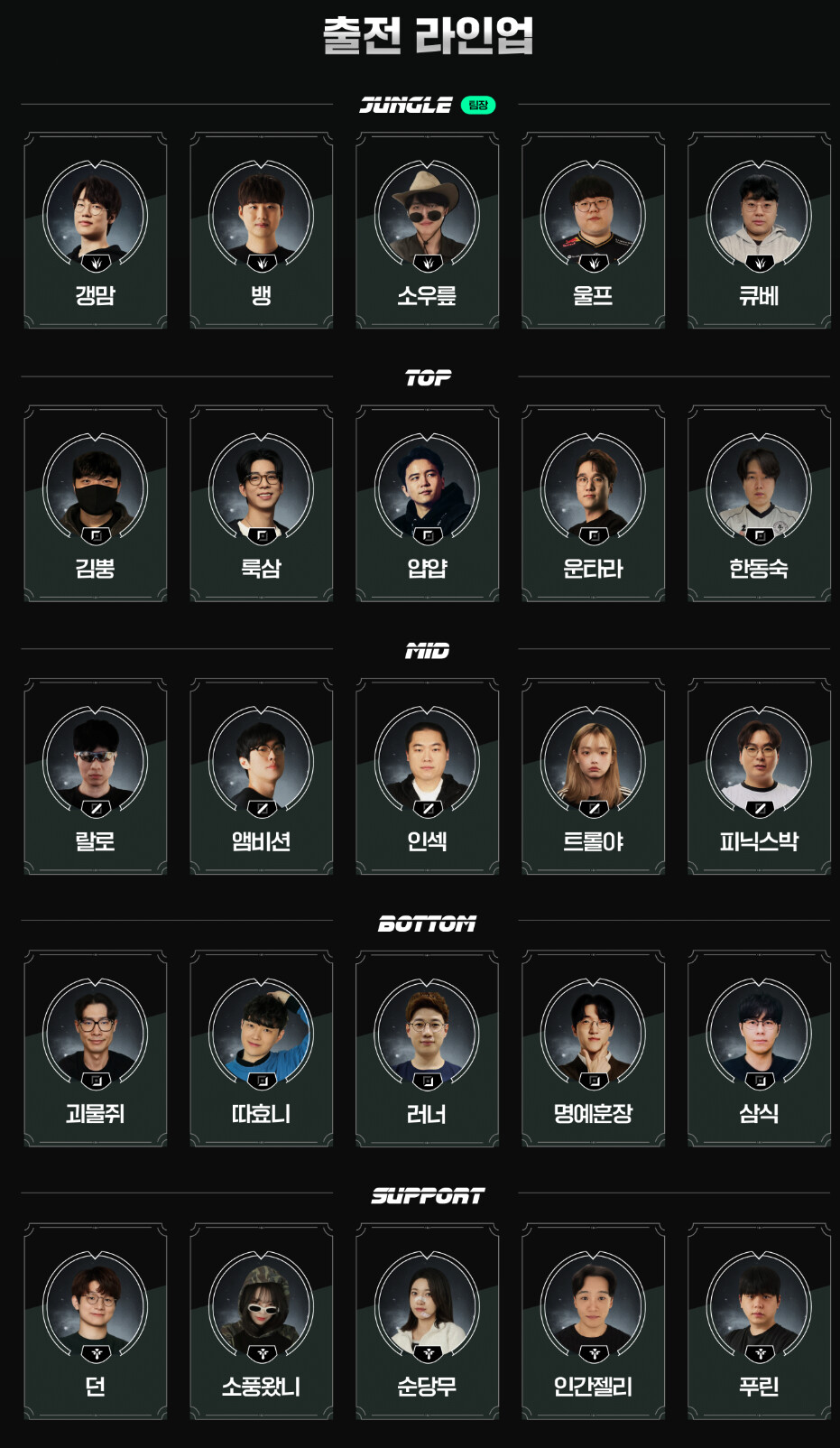Open the 피닉스박 player card

click(760, 776)
